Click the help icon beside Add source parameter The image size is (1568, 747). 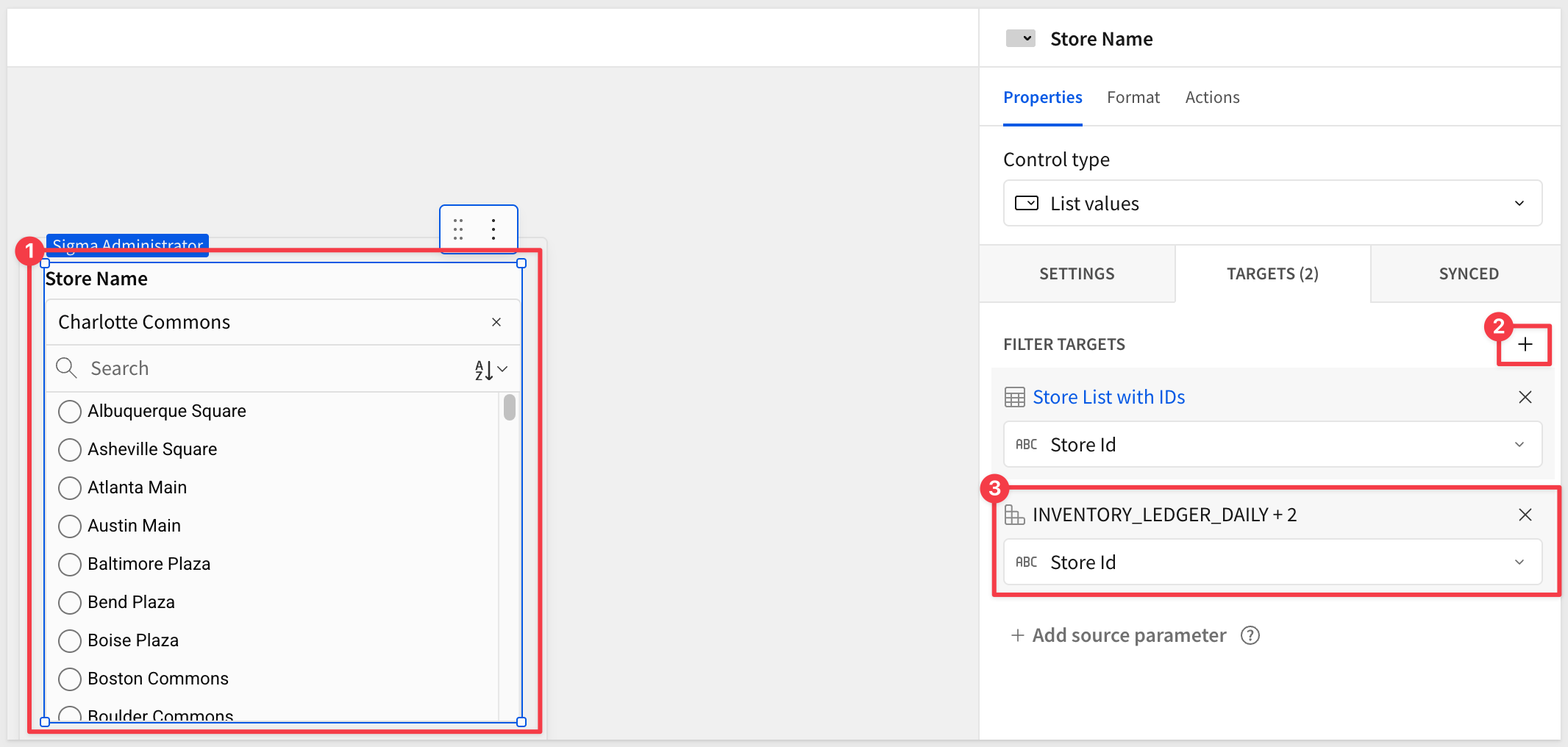tap(1250, 635)
